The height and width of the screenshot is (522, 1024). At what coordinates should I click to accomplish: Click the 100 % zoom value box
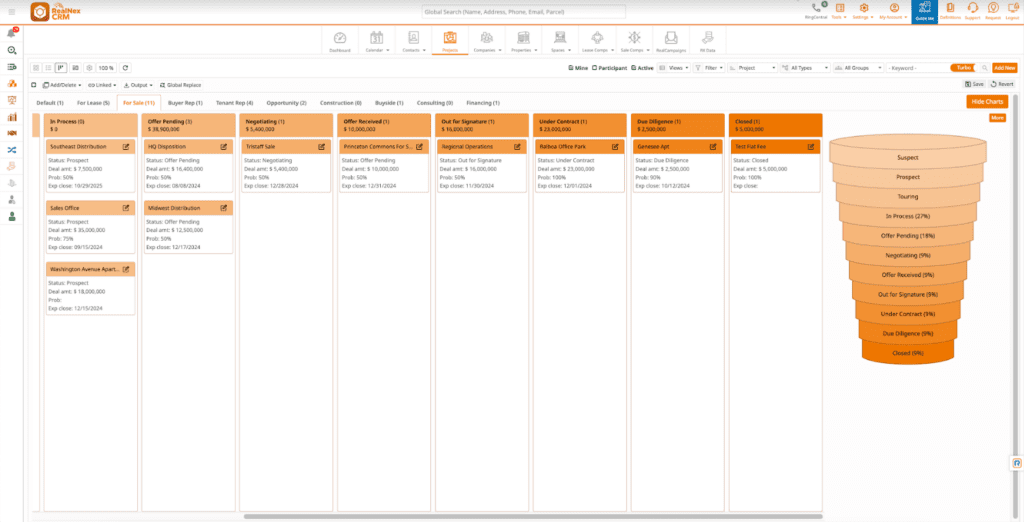pos(106,67)
